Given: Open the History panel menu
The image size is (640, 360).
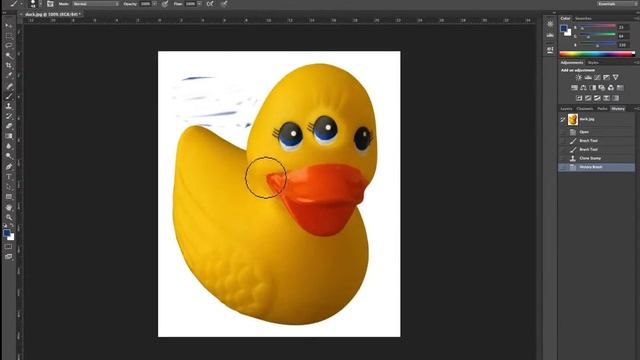Looking at the screenshot, I should [x=636, y=109].
